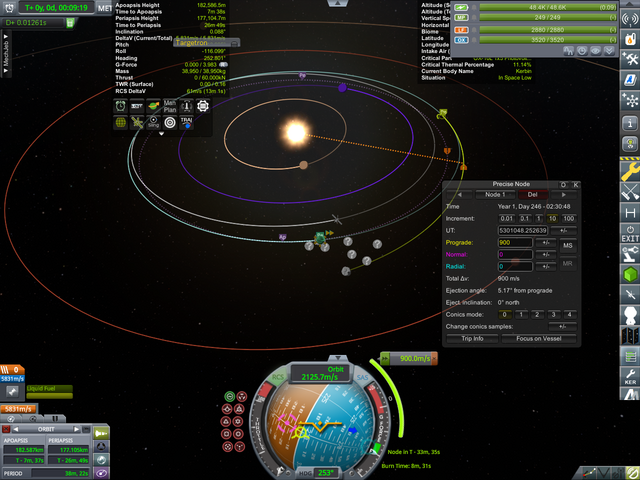Open the Maneuver Planner icon
Viewport: 640px width, 480px height.
point(170,105)
